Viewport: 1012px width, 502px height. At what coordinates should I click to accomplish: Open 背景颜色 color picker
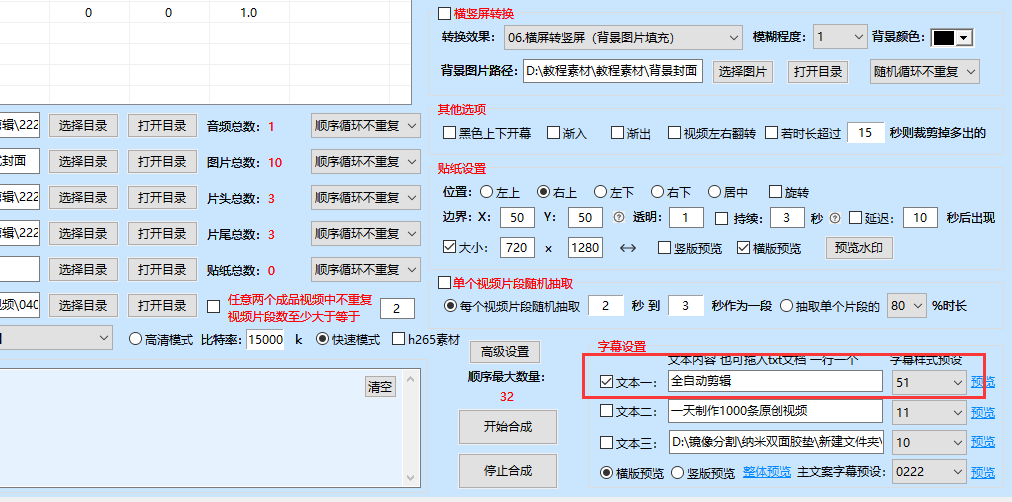pyautogui.click(x=952, y=38)
